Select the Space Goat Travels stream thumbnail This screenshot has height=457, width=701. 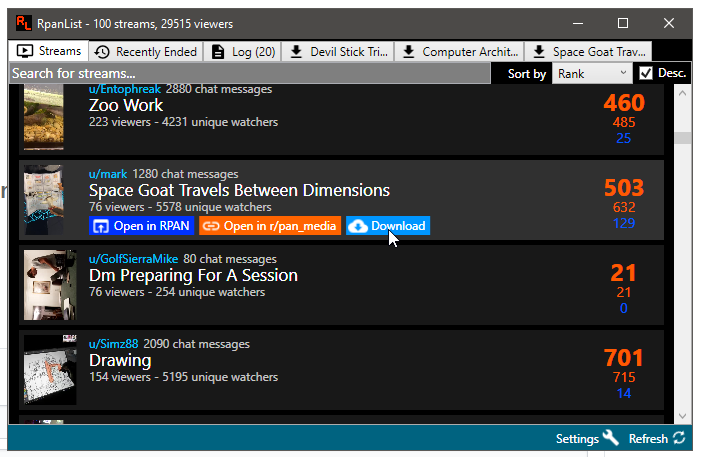point(43,200)
